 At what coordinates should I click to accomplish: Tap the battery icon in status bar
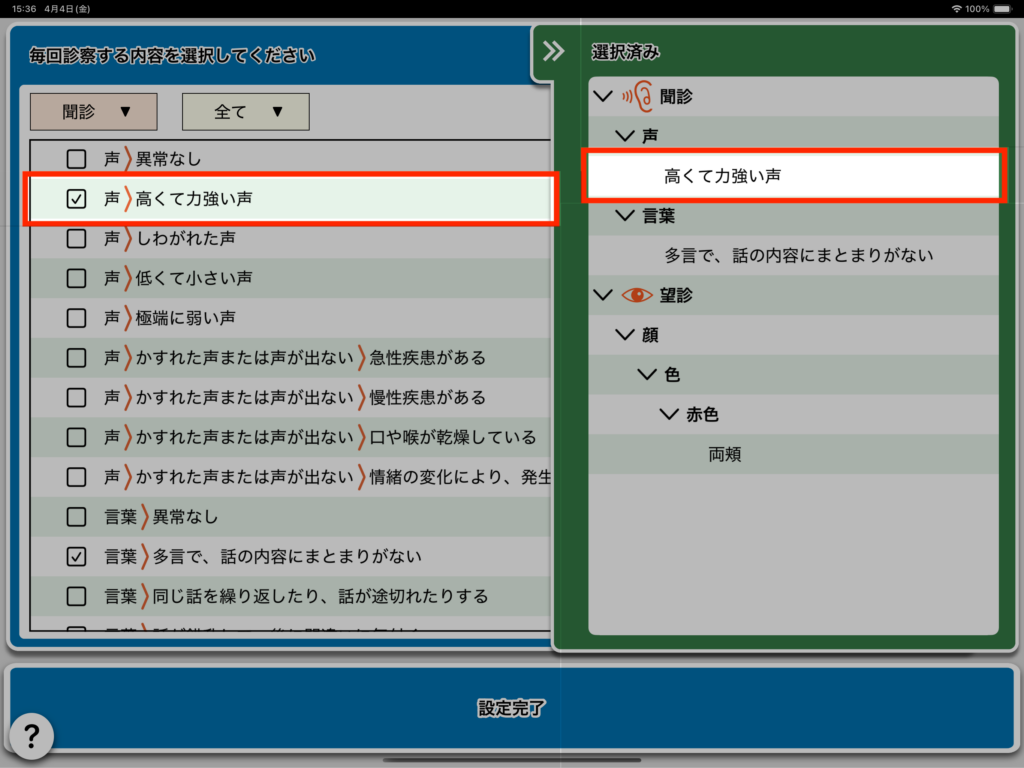tap(1002, 8)
